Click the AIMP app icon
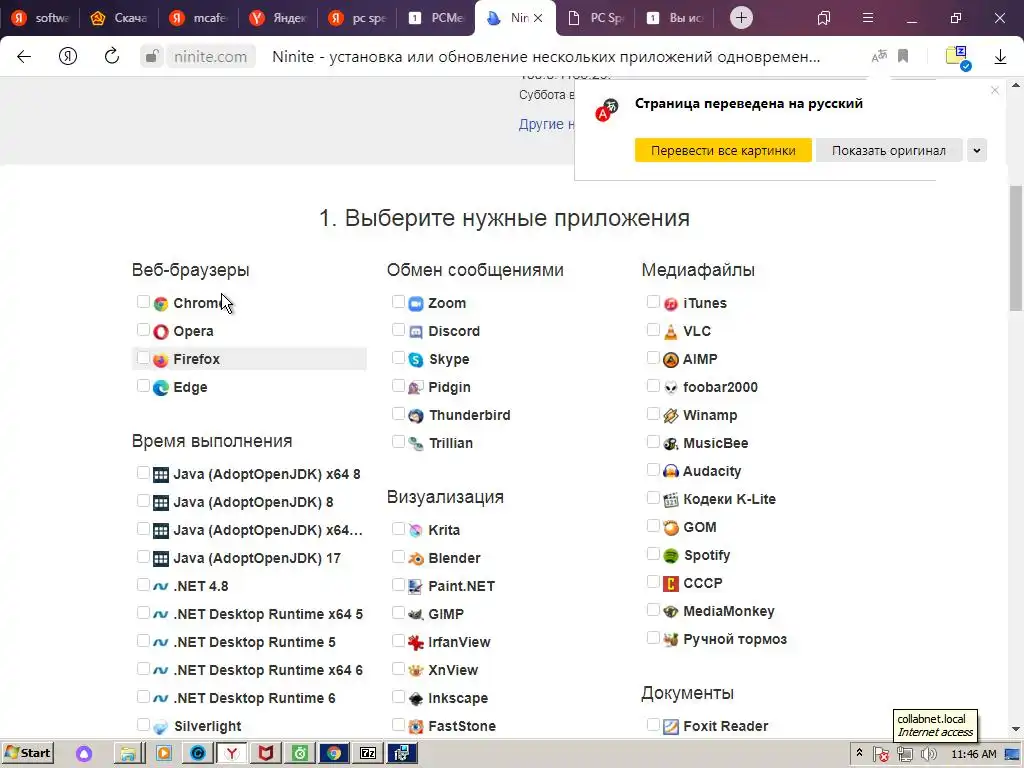This screenshot has height=768, width=1024. (671, 360)
